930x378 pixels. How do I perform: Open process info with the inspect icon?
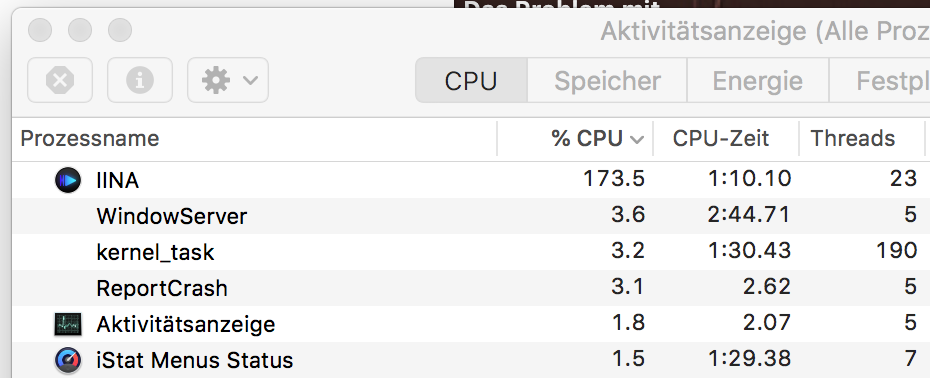tap(140, 80)
